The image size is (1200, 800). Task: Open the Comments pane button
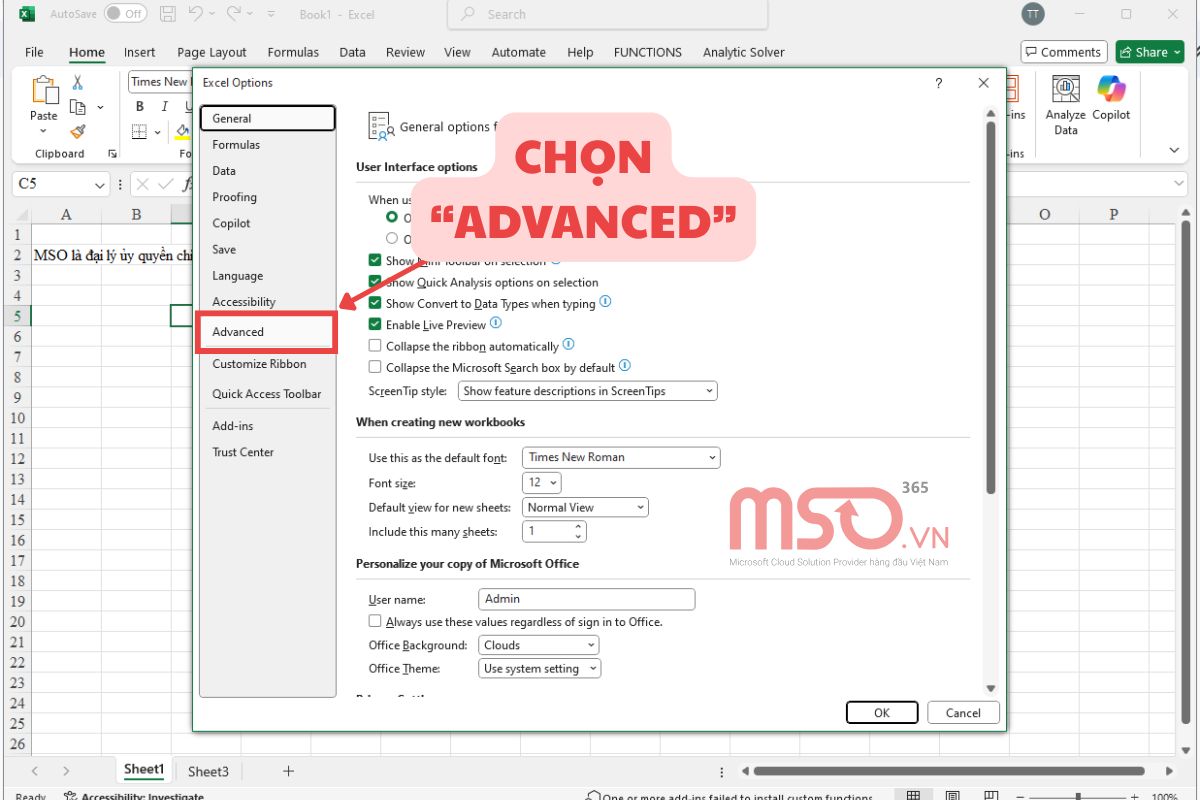tap(1063, 52)
